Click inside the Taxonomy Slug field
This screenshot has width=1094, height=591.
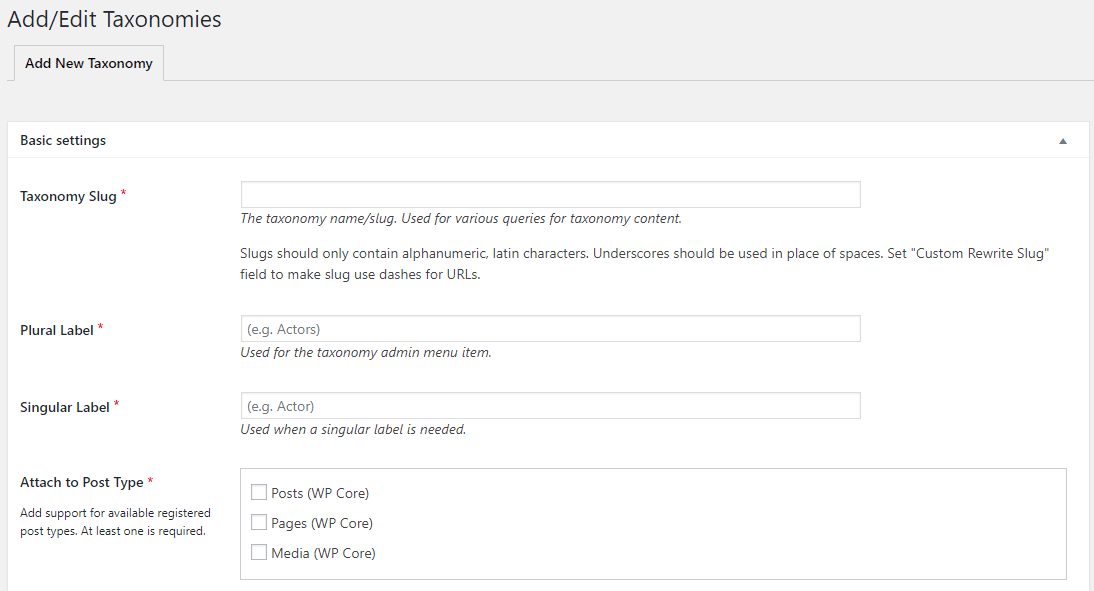pos(549,194)
